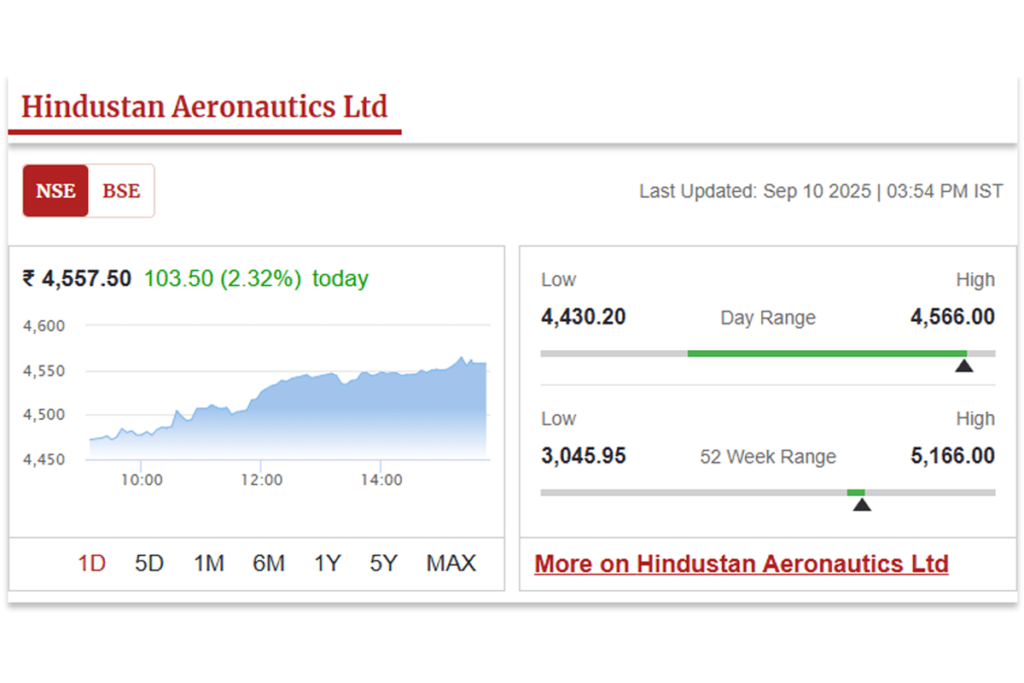Click the Last Updated timestamp text
The height and width of the screenshot is (683, 1024).
pyautogui.click(x=820, y=191)
